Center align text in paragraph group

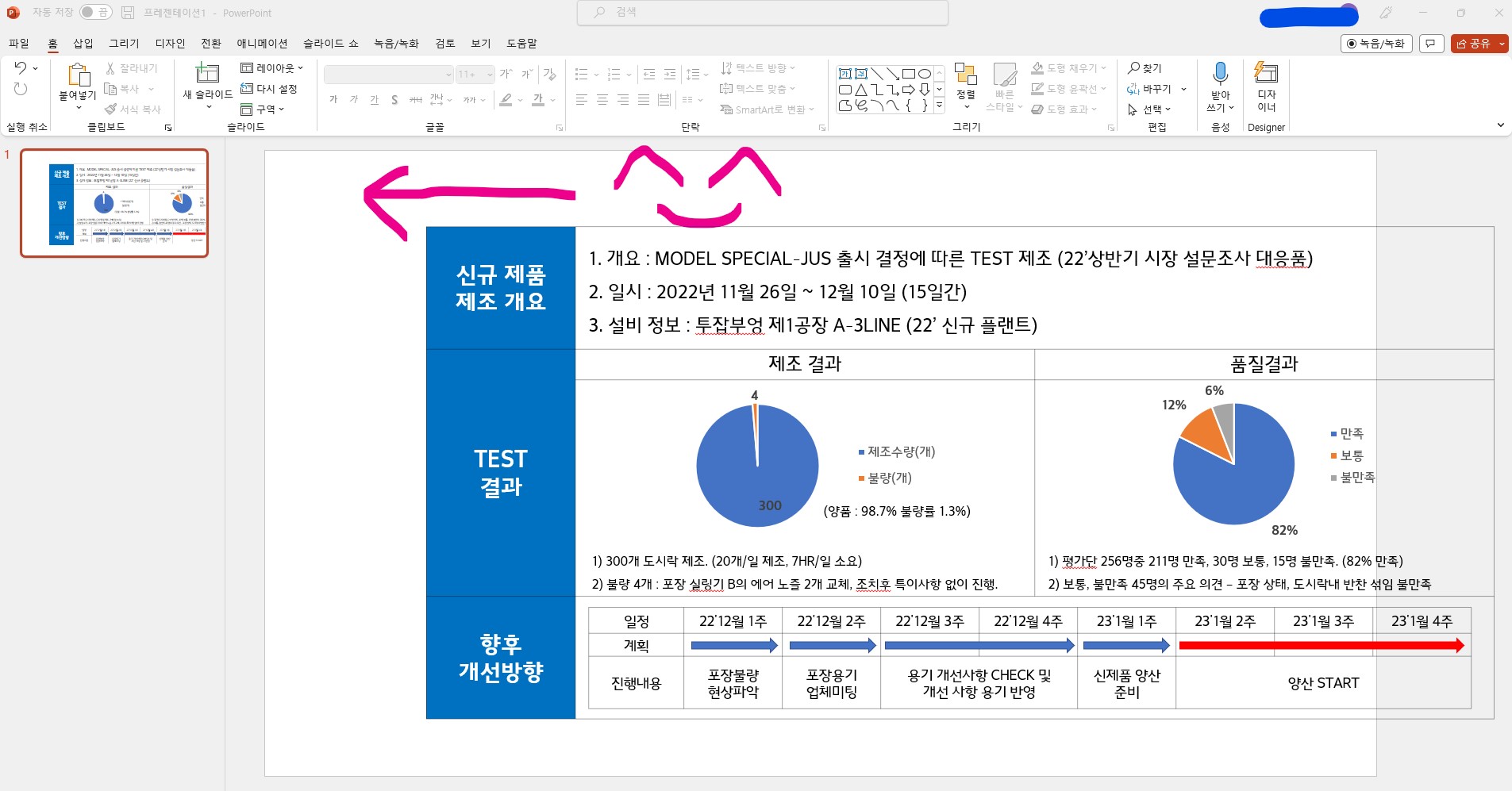pyautogui.click(x=602, y=100)
